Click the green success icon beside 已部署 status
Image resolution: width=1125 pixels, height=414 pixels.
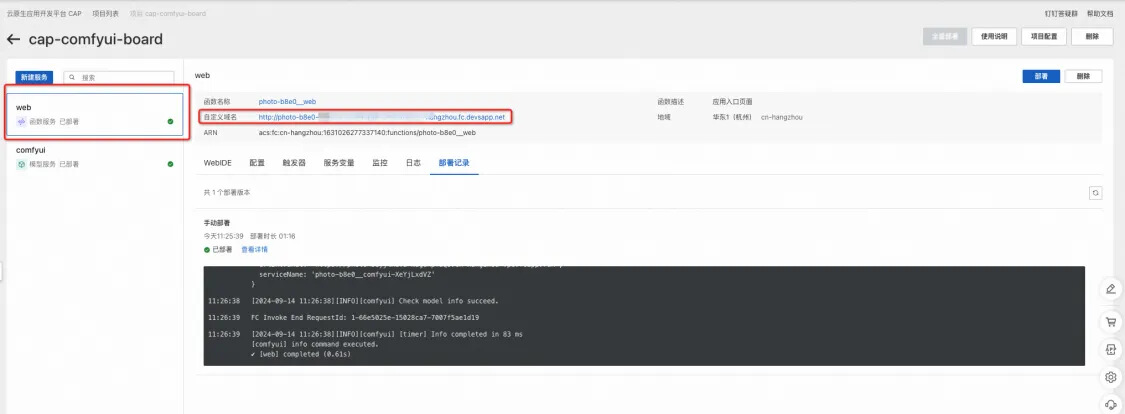click(x=207, y=250)
